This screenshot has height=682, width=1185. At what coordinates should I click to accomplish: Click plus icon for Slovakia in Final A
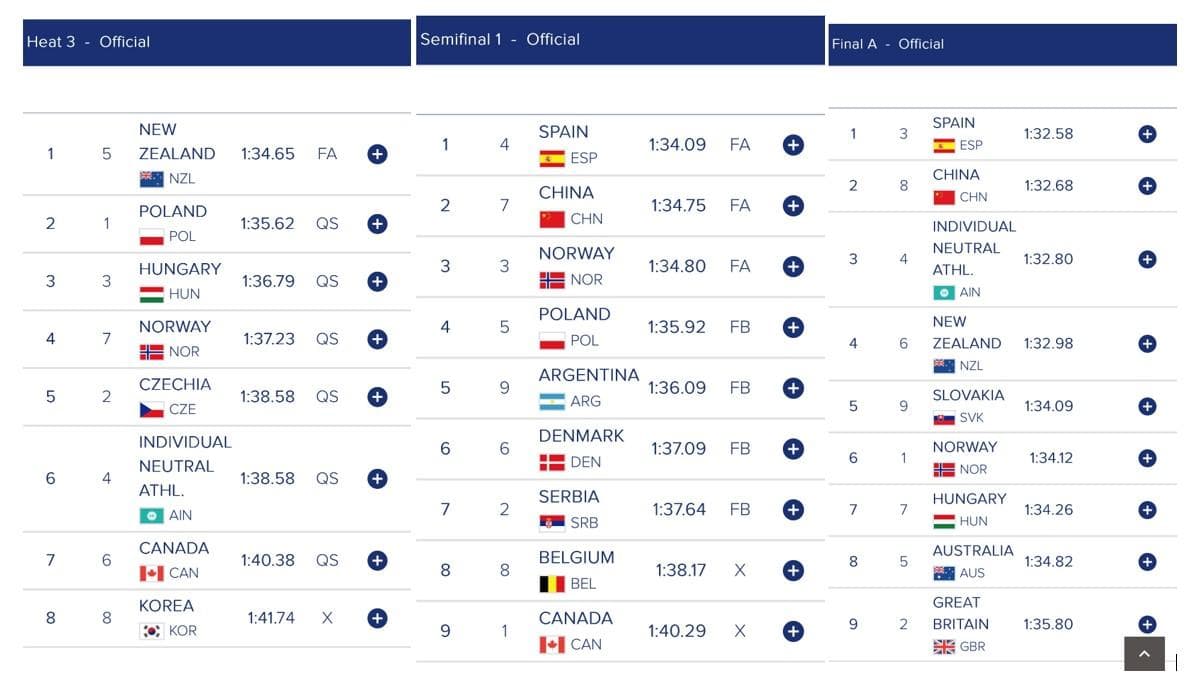pyautogui.click(x=1147, y=406)
